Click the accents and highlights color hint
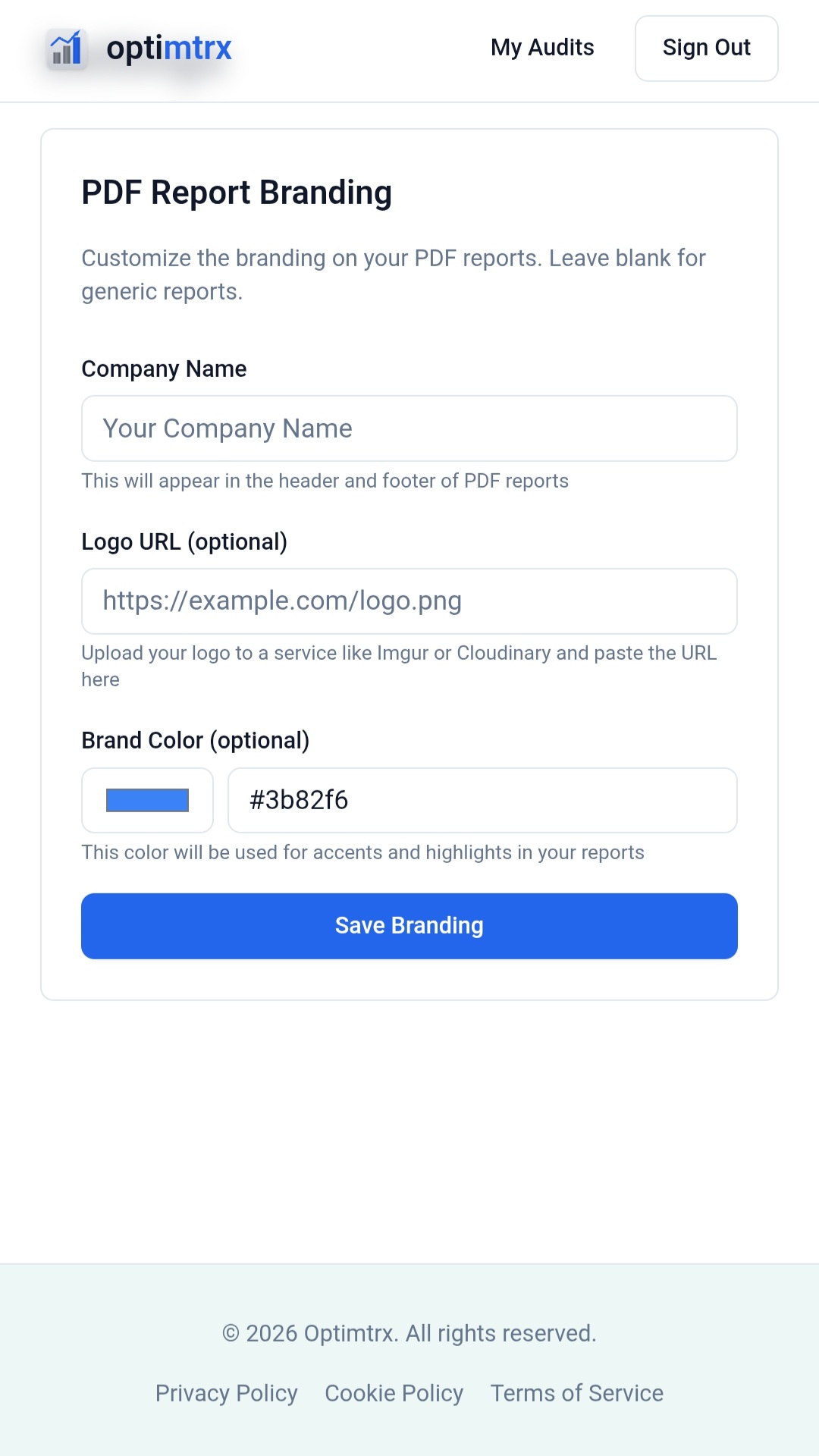 point(362,852)
